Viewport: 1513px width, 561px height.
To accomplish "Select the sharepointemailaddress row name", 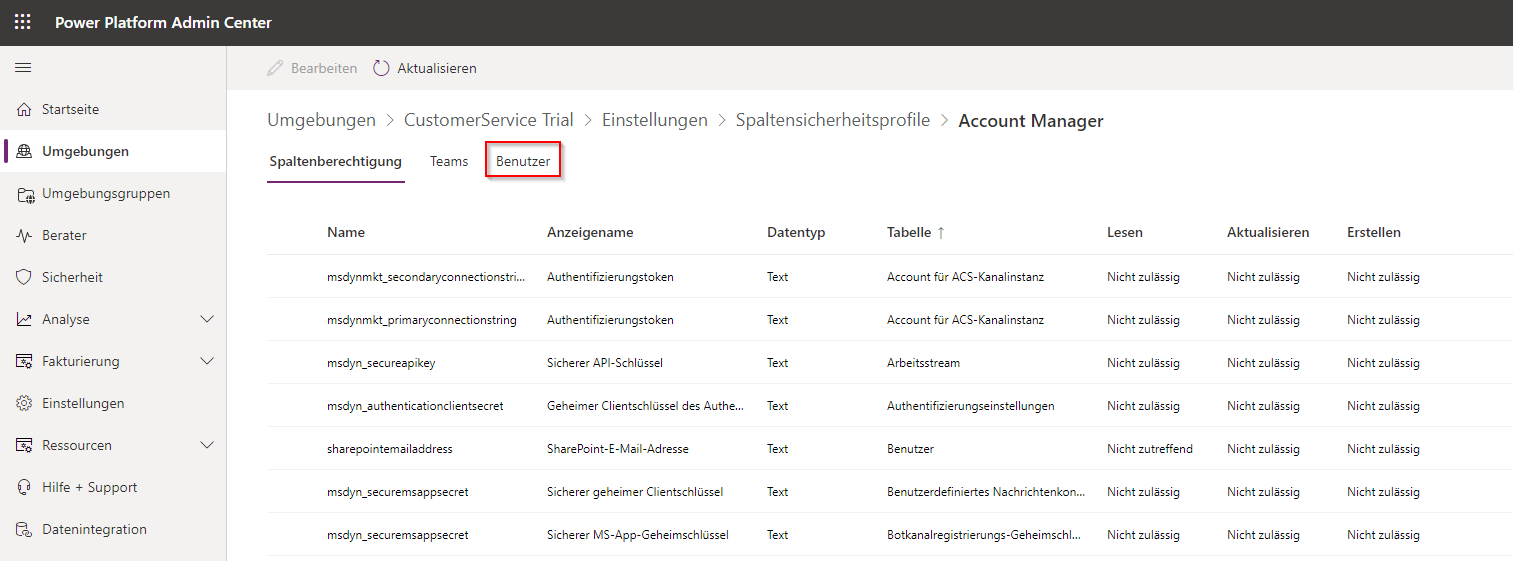I will coord(390,449).
